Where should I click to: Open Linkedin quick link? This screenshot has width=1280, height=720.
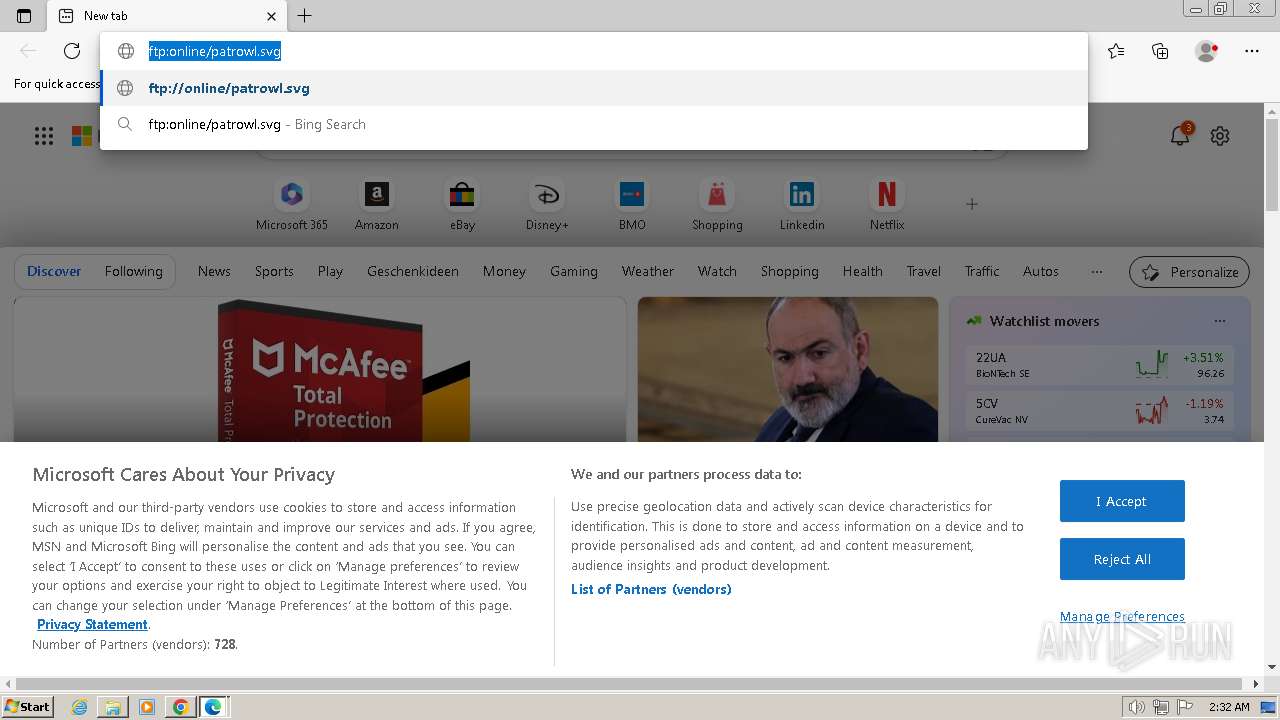pos(802,205)
